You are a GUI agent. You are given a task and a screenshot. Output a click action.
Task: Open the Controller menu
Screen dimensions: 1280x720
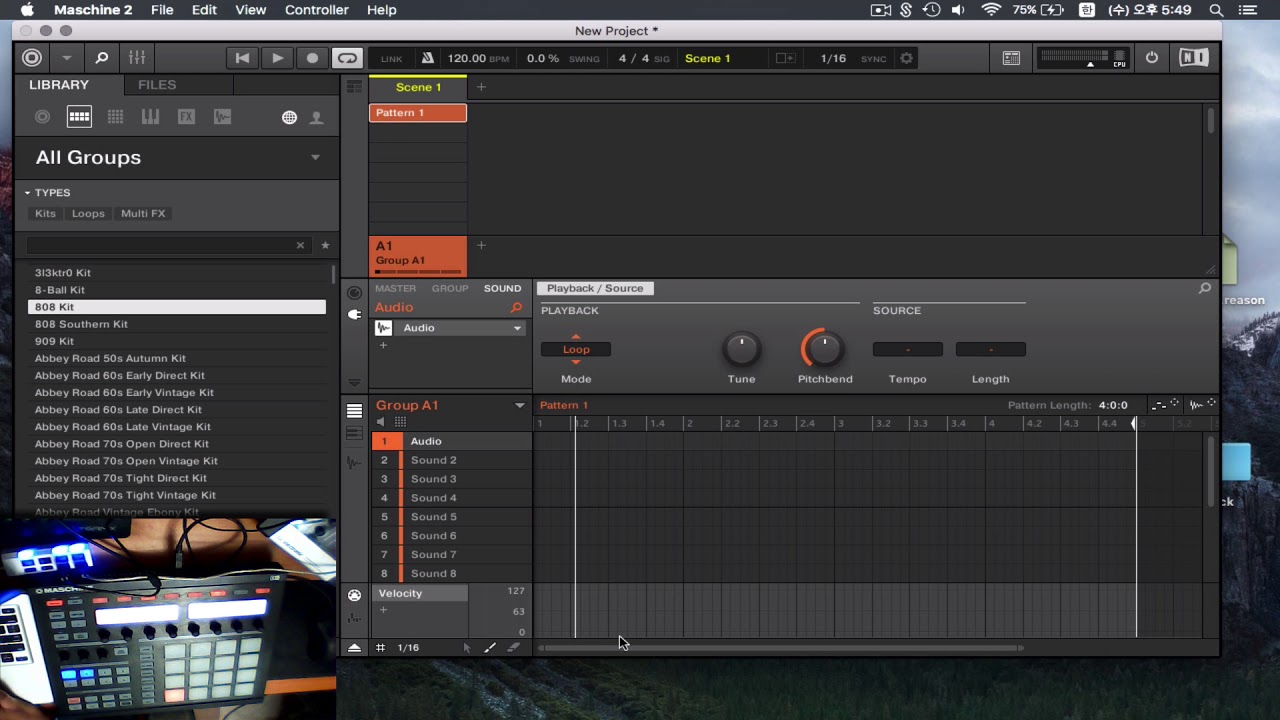pyautogui.click(x=317, y=10)
